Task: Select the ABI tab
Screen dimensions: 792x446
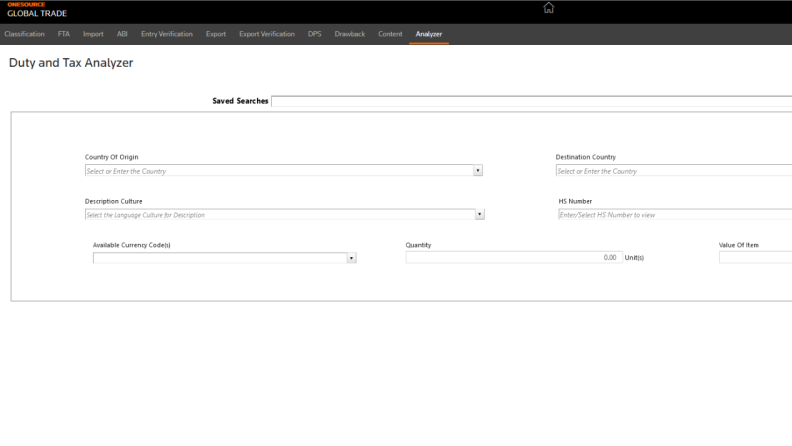Action: click(x=122, y=35)
